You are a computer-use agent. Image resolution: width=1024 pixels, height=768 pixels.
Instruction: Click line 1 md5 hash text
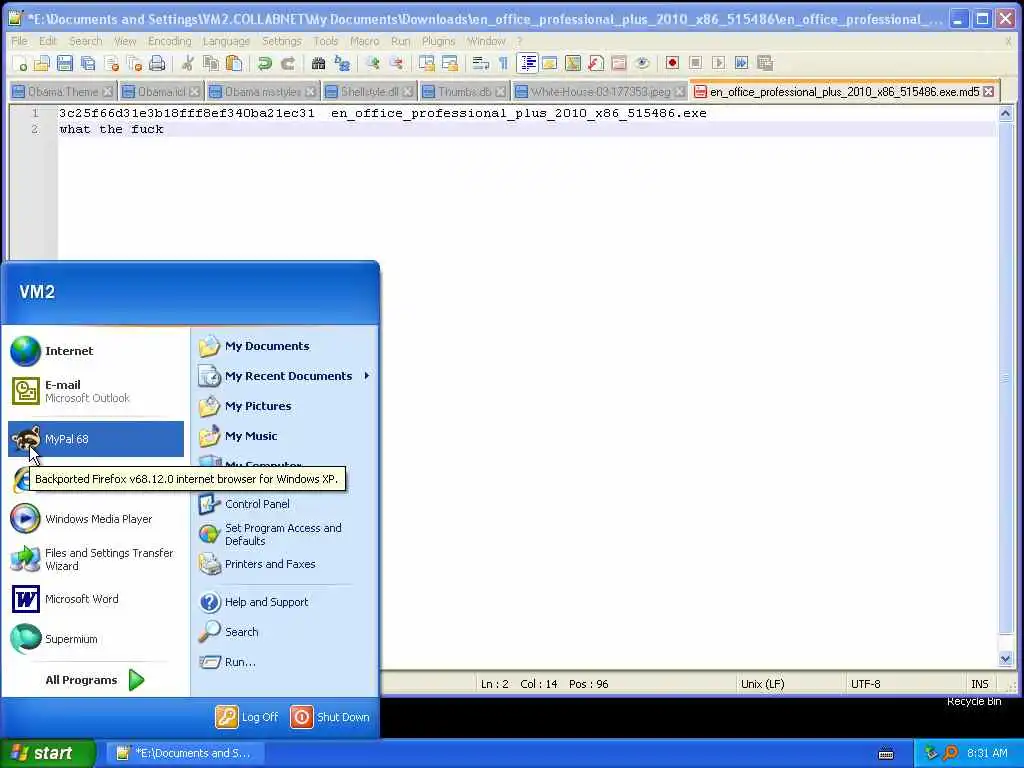click(x=187, y=113)
